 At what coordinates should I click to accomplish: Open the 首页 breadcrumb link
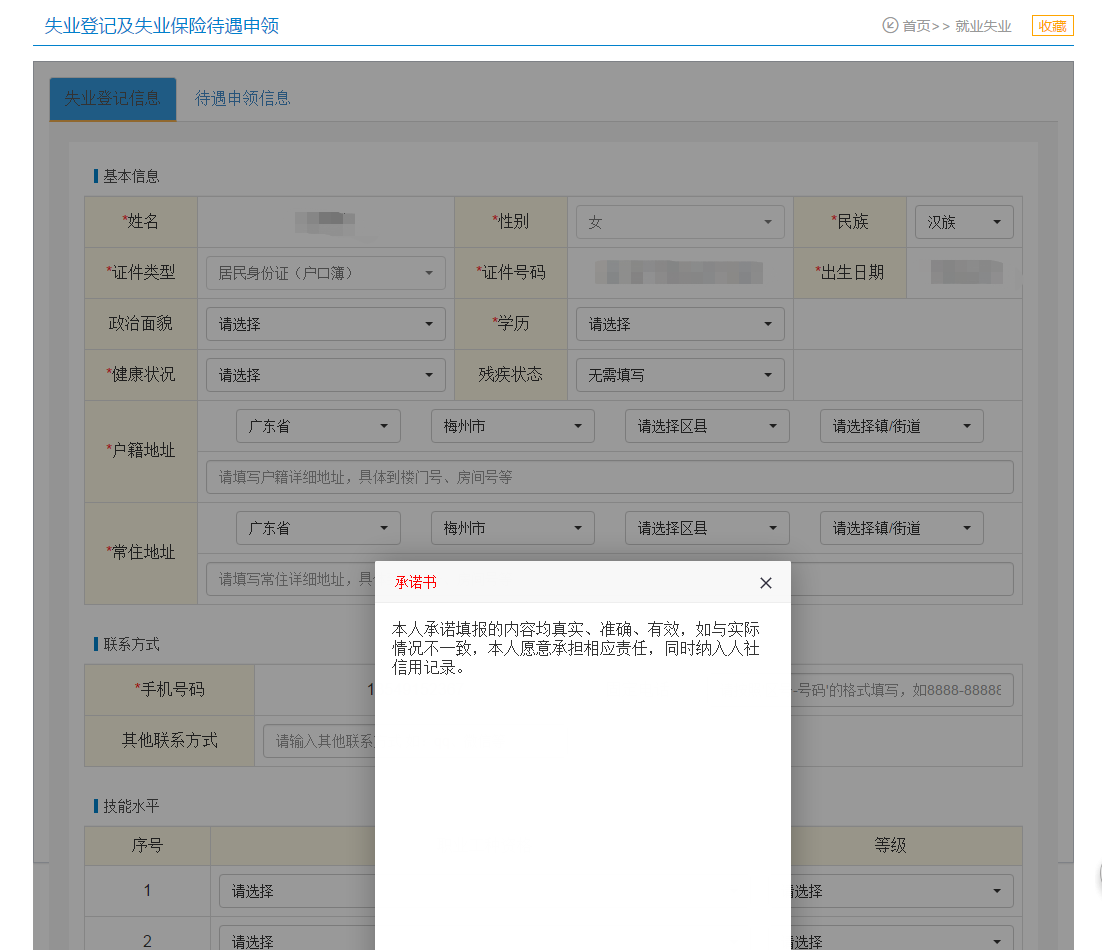(x=916, y=26)
